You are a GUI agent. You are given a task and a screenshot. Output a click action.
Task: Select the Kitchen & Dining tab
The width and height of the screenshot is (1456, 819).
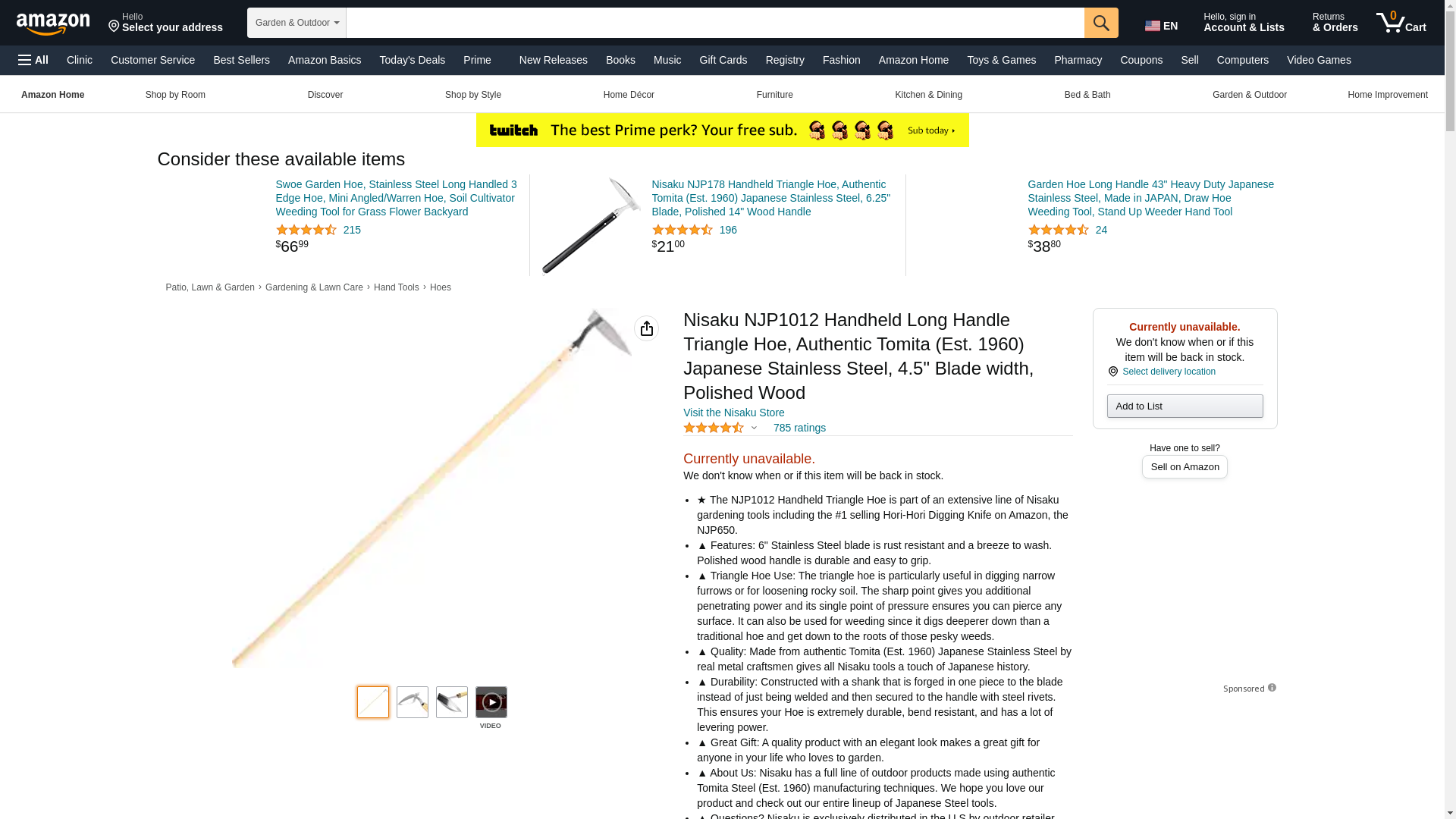tap(928, 95)
